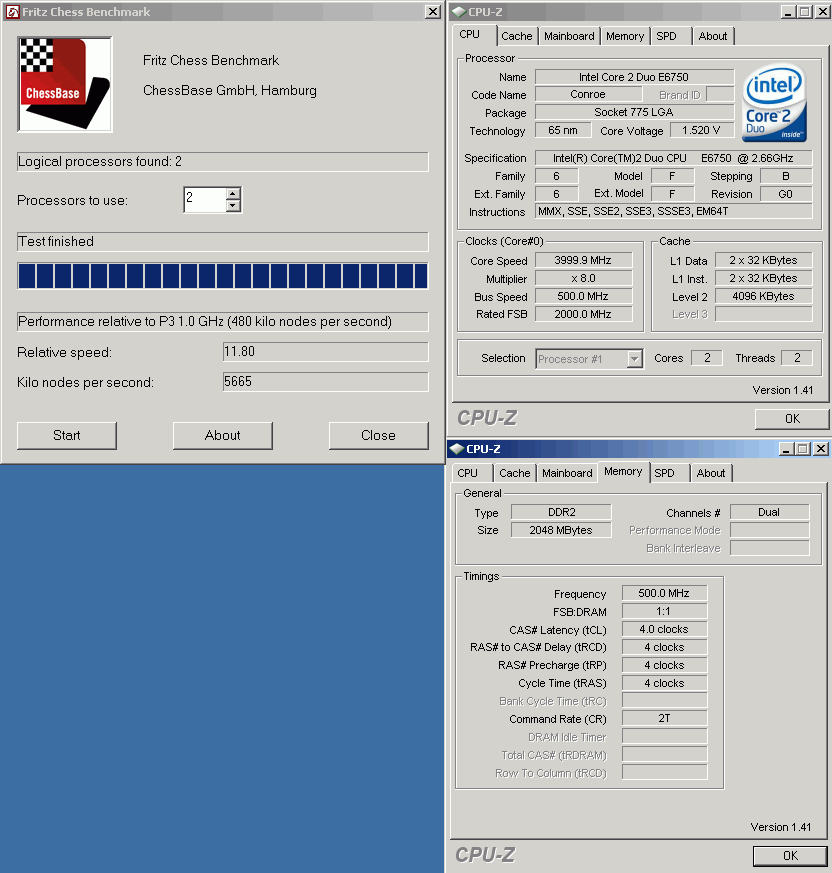Screen dimensions: 832x873
Task: Open Cache tab in lower CPU-Z window
Action: (x=515, y=473)
